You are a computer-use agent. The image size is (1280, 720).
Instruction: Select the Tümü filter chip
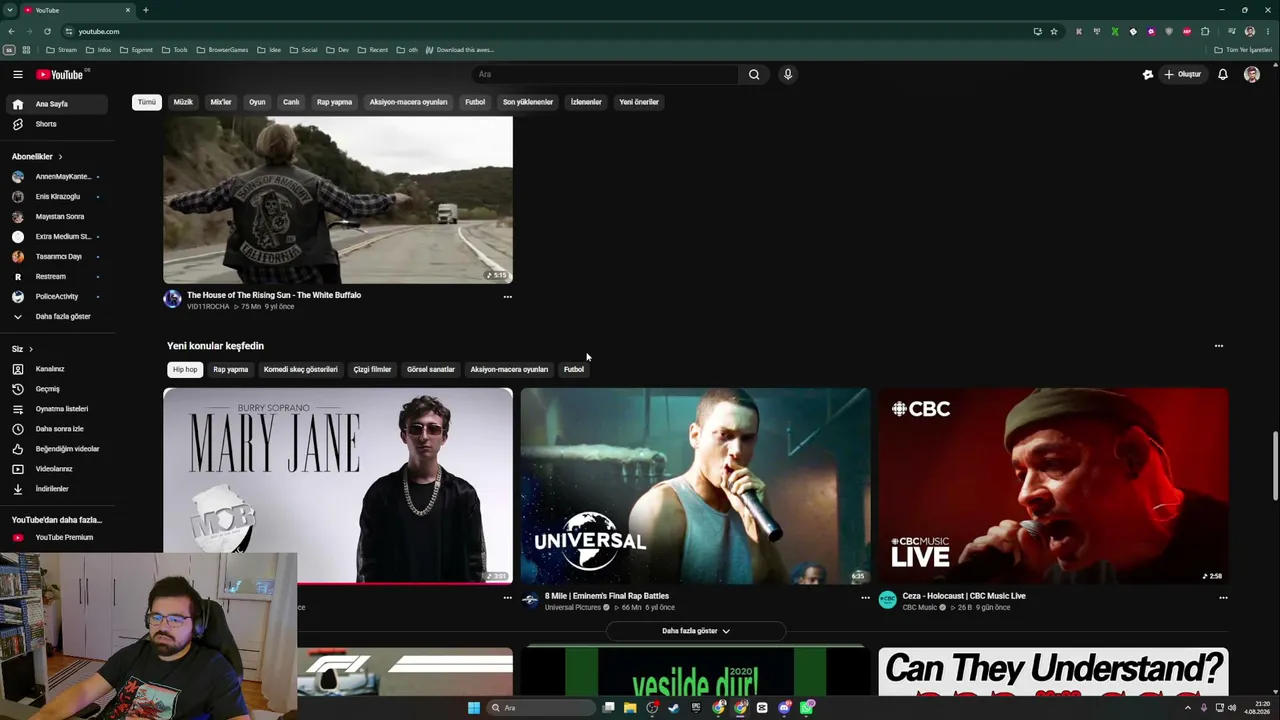pos(147,102)
